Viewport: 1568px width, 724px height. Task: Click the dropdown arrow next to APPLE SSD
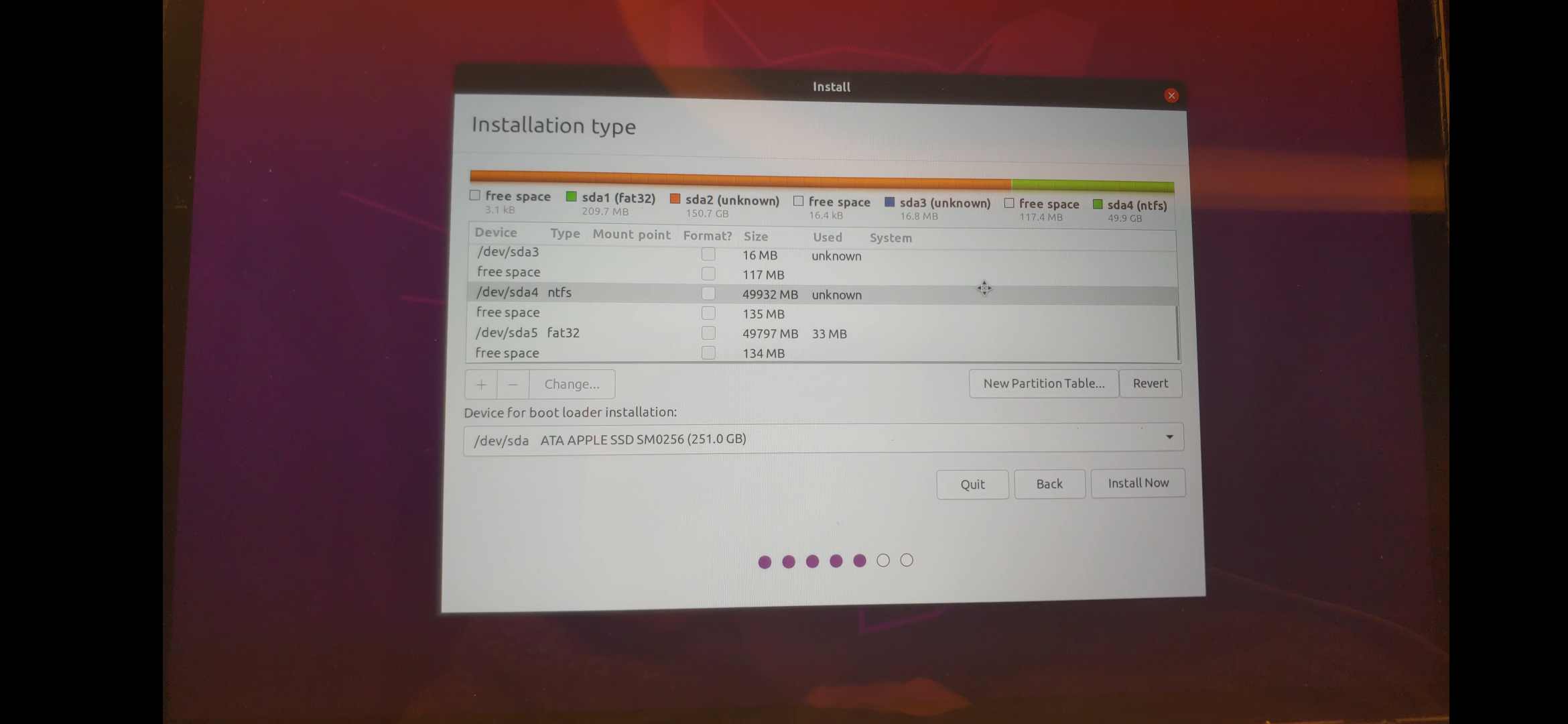click(x=1169, y=437)
